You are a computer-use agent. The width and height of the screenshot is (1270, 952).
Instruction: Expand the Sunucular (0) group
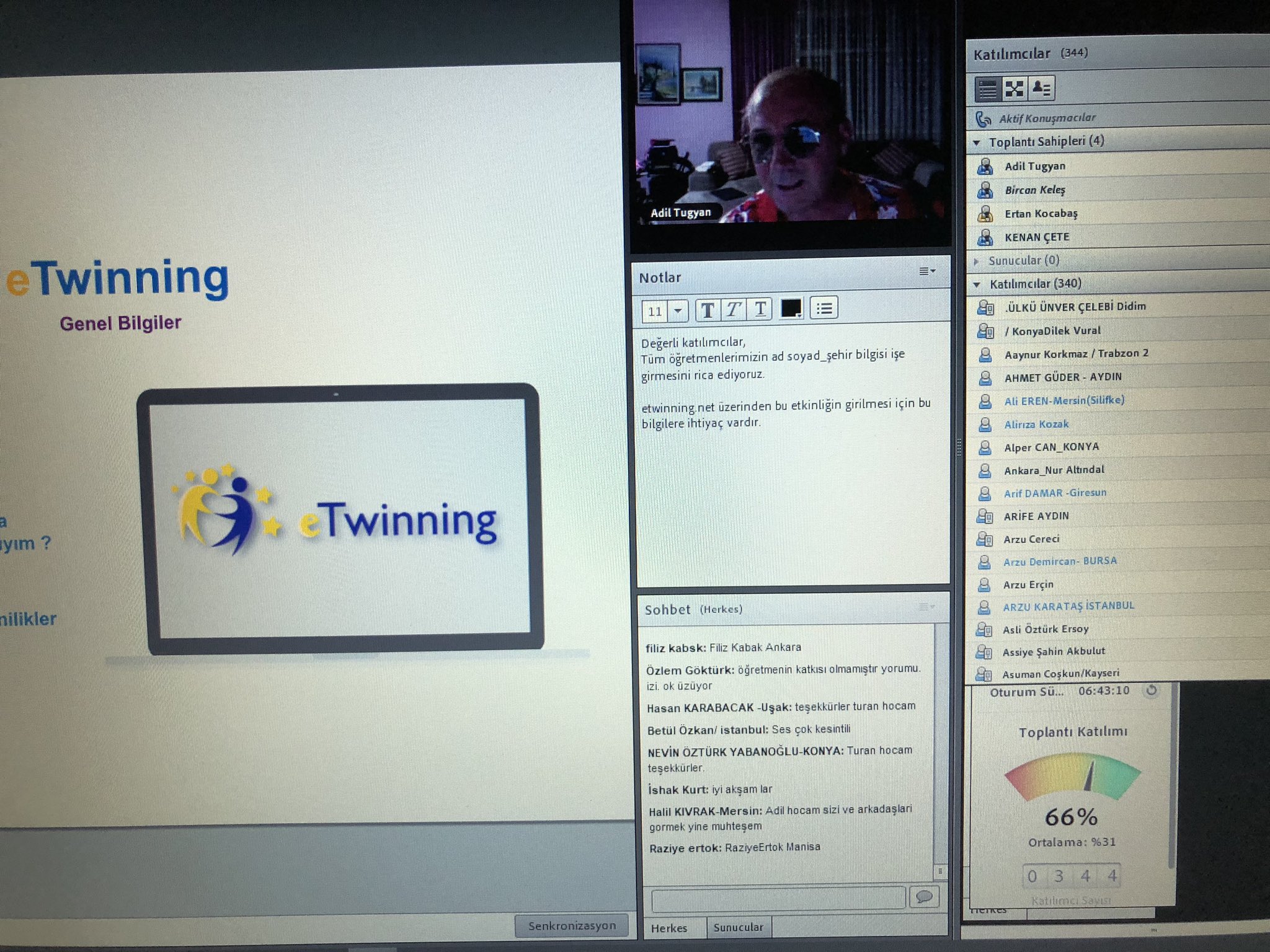977,261
